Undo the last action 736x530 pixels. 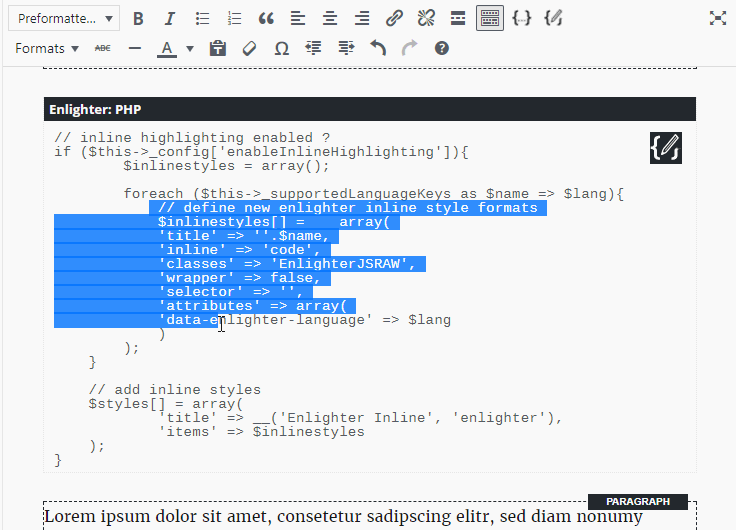pos(378,48)
